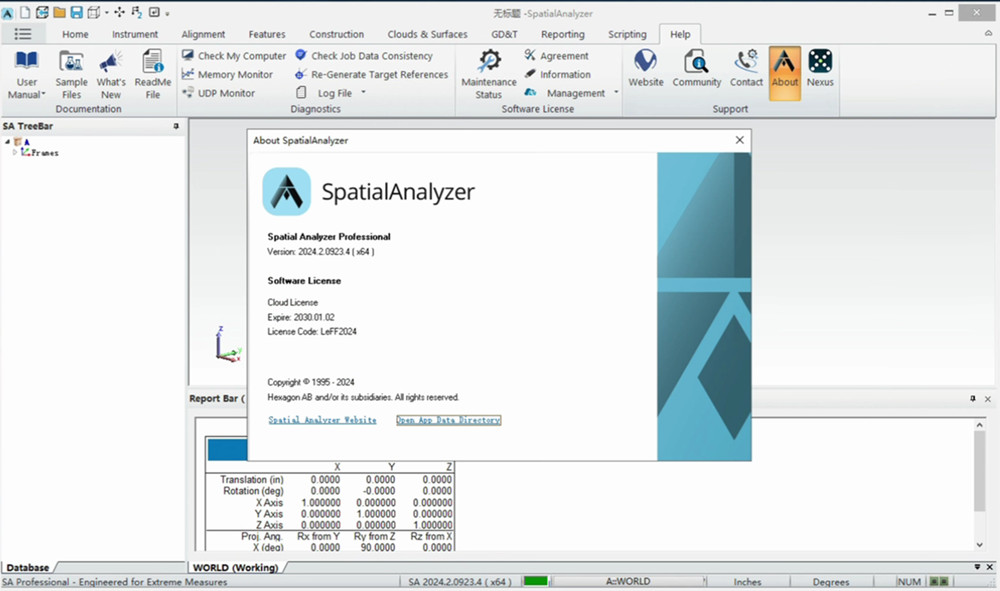Click the 3D box view icon
Image resolution: width=1000 pixels, height=591 pixels.
[x=93, y=12]
